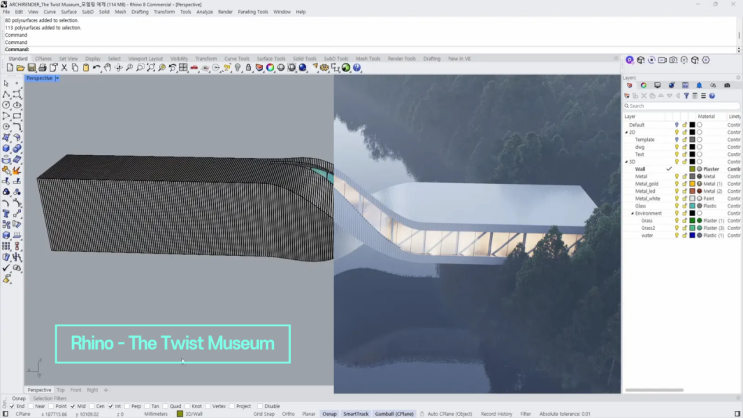Enable the Cen osnap checkbox
This screenshot has height=418, width=743.
(91, 406)
